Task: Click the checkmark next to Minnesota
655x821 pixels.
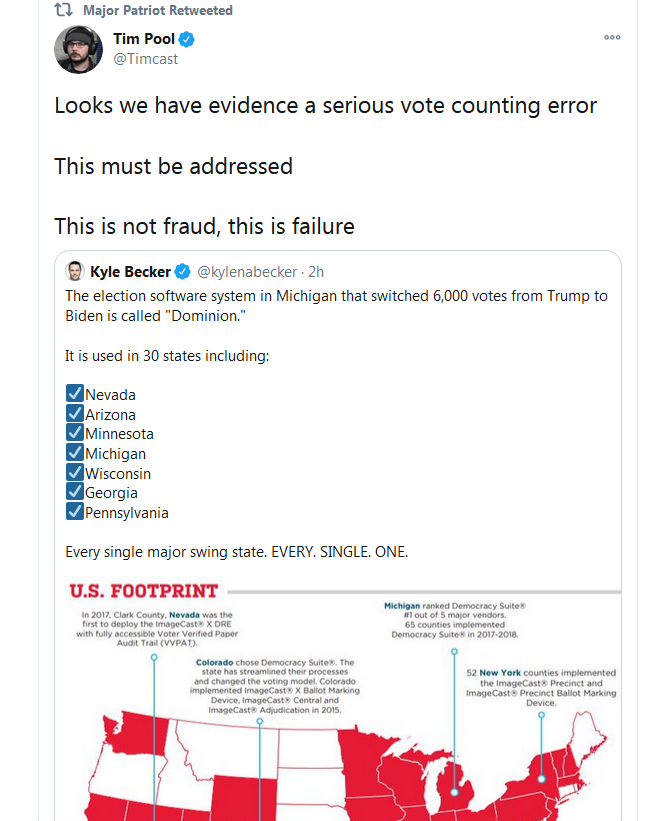Action: point(74,434)
